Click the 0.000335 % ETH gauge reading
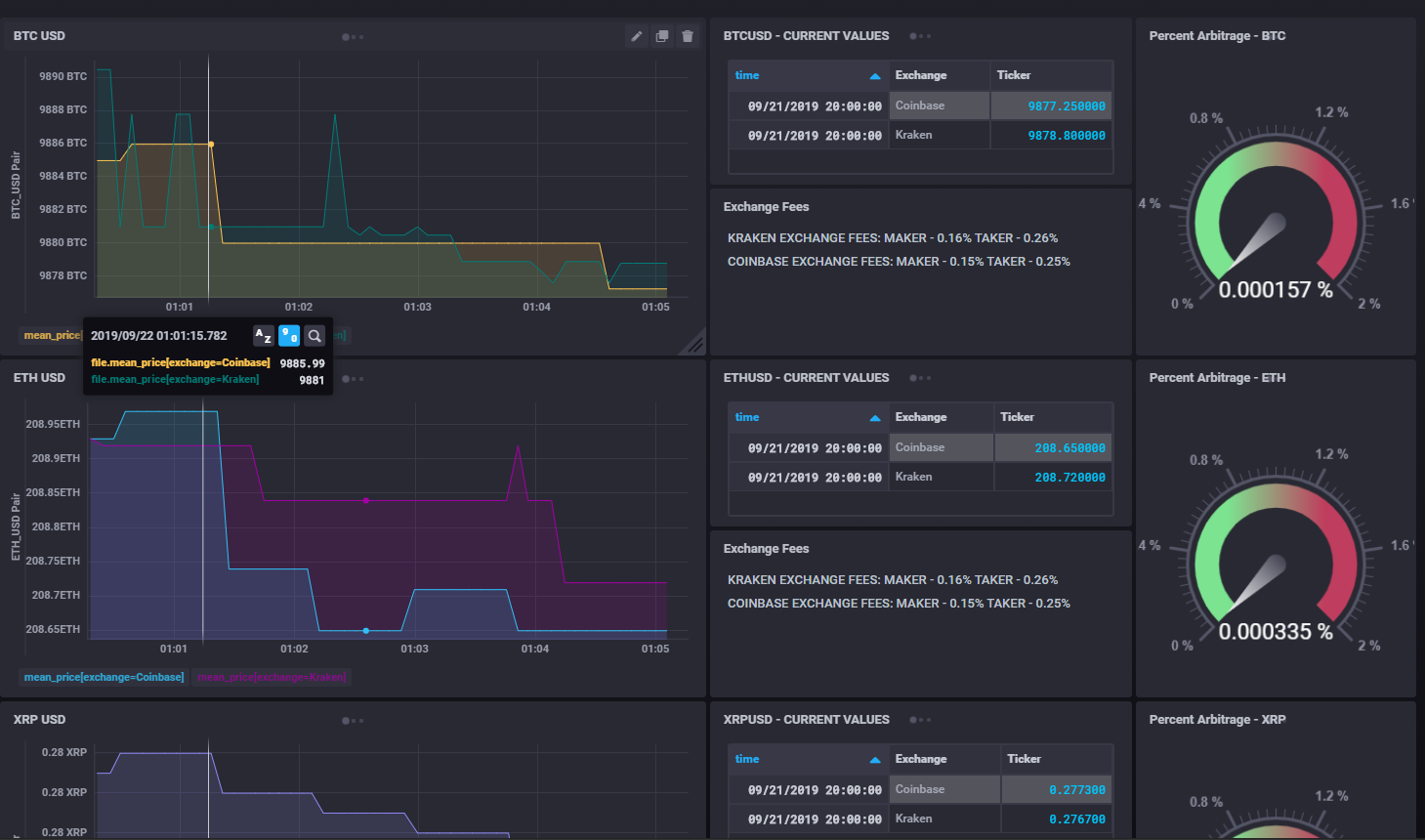1425x840 pixels. [1276, 632]
